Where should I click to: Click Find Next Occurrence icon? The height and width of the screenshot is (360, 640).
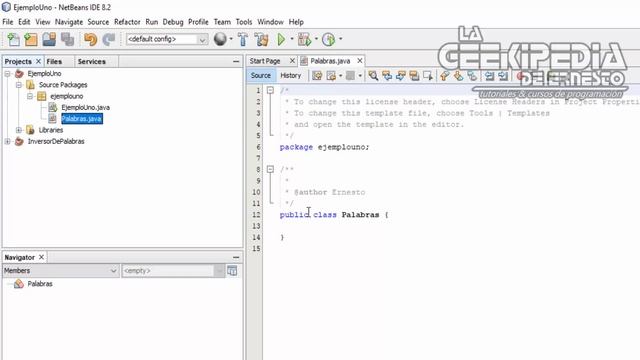(x=401, y=76)
